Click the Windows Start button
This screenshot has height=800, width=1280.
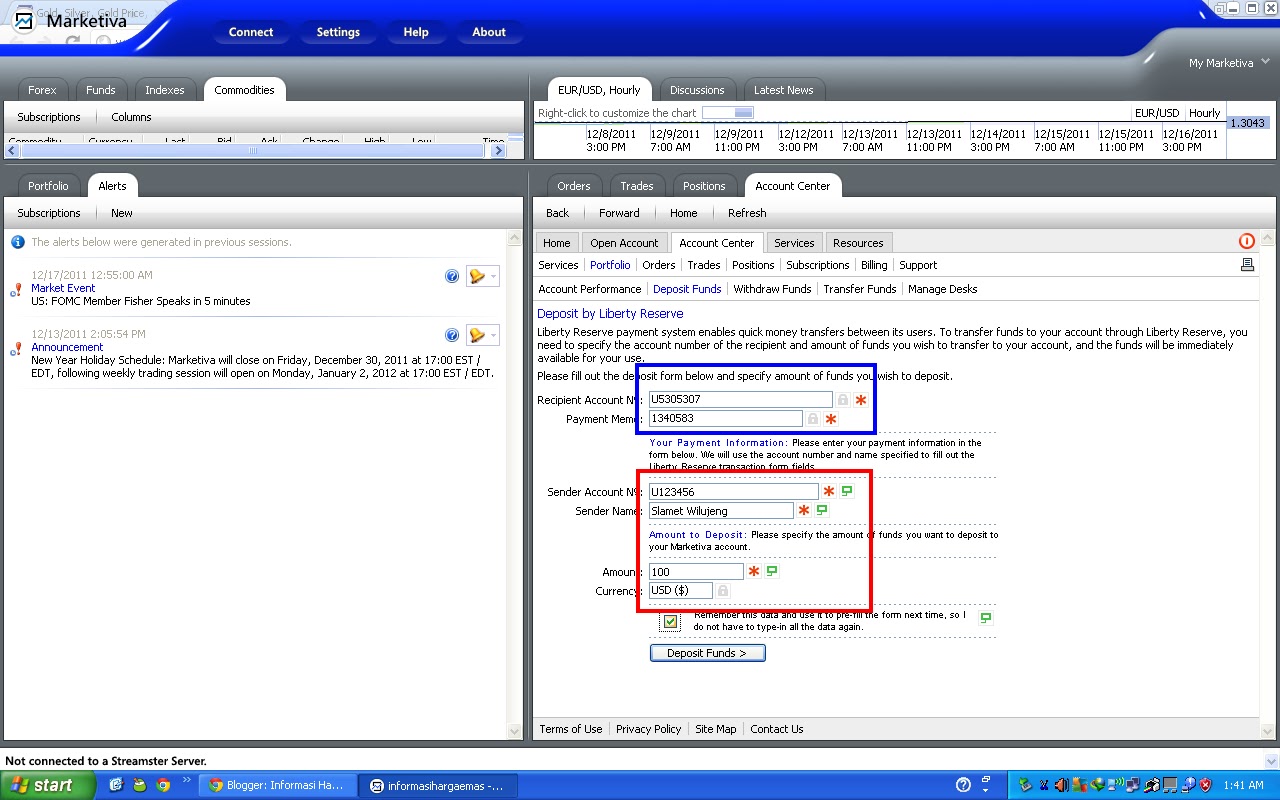coord(47,785)
